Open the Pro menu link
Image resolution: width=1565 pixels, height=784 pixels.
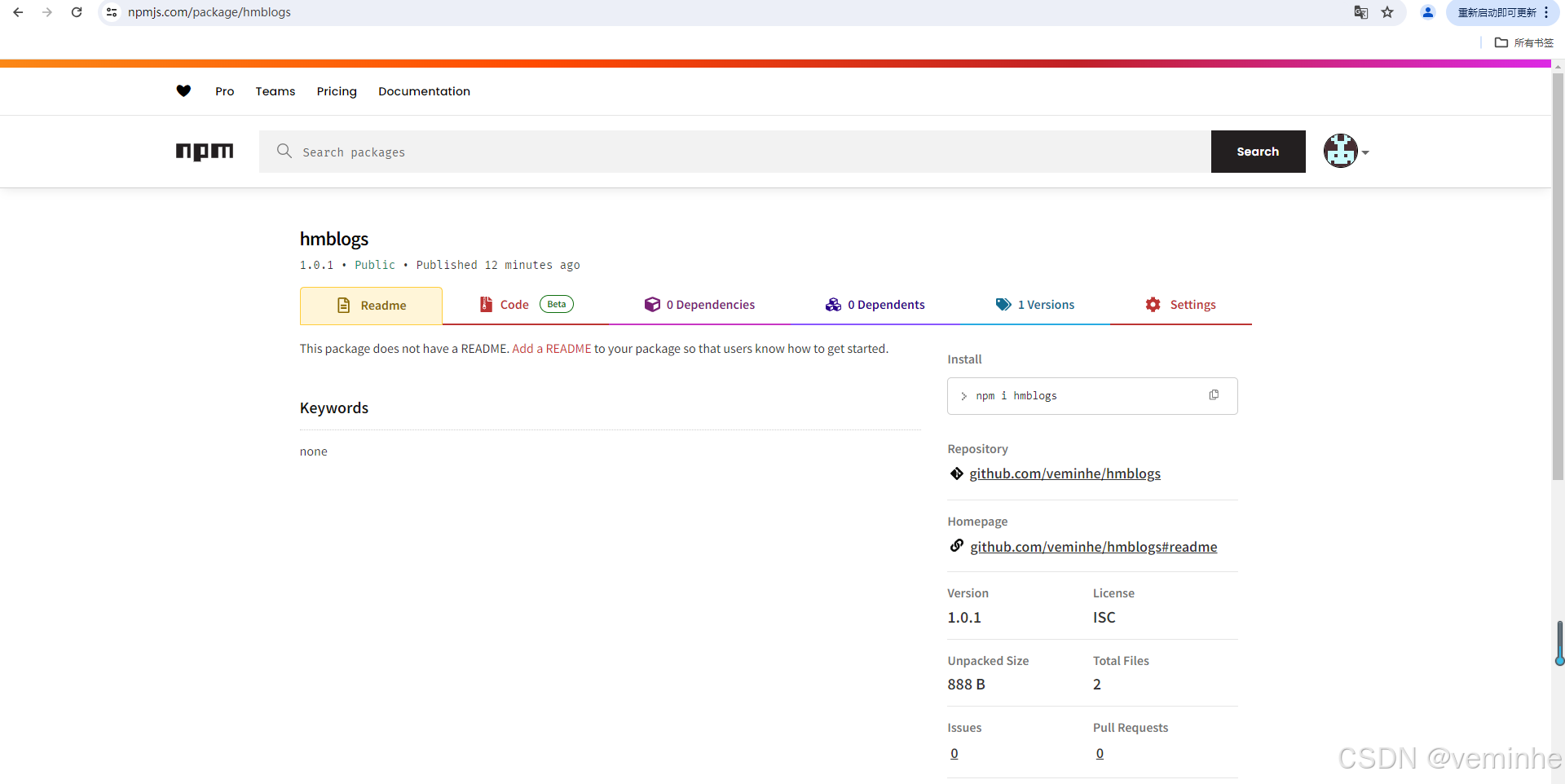tap(225, 91)
